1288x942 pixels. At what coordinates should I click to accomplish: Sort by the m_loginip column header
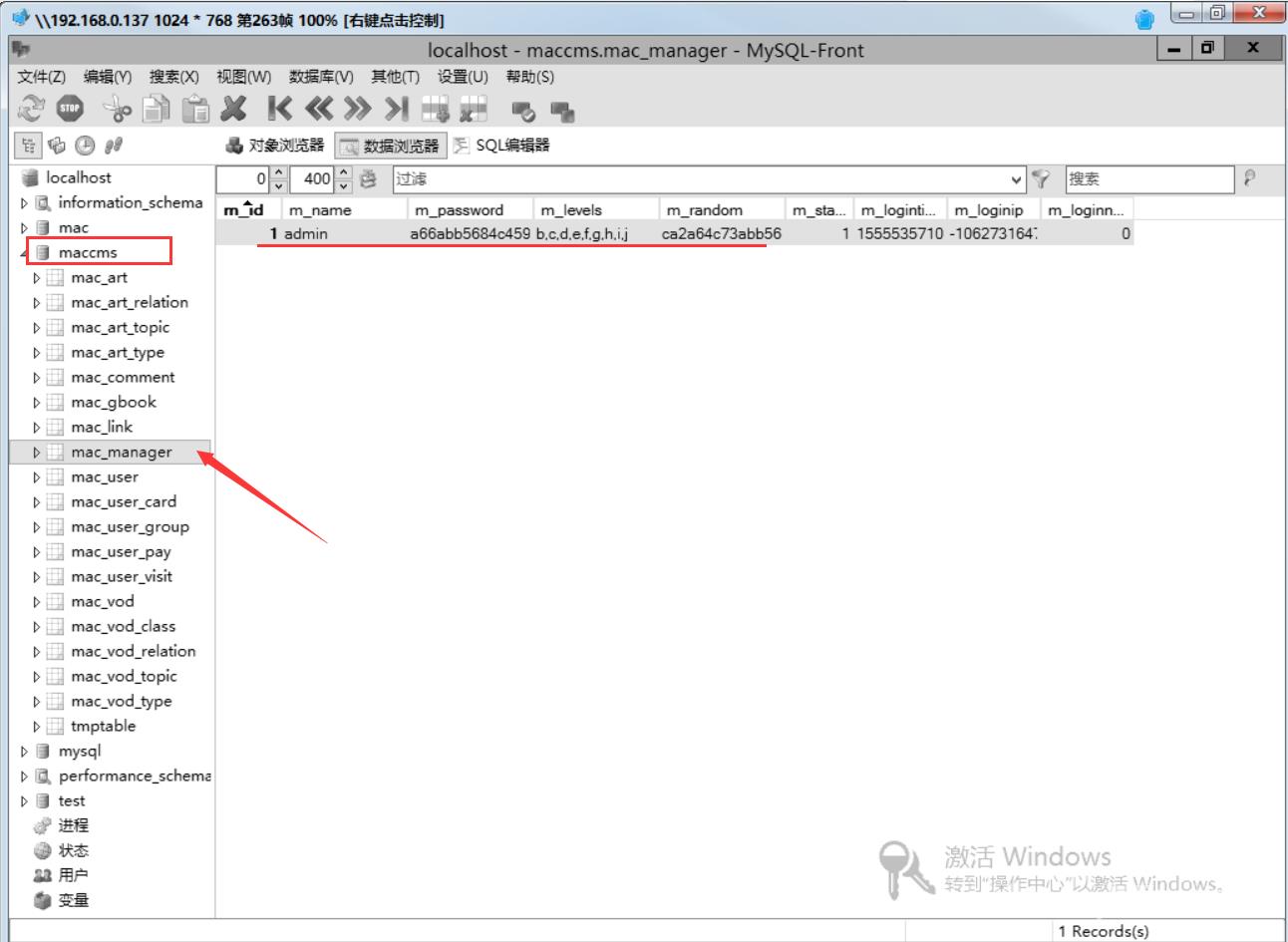tap(994, 210)
